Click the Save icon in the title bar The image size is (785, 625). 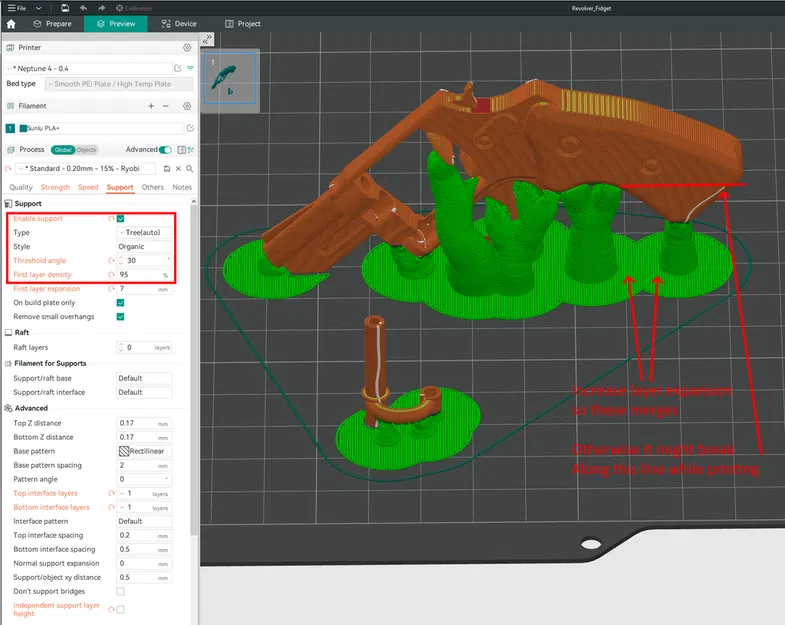65,7
